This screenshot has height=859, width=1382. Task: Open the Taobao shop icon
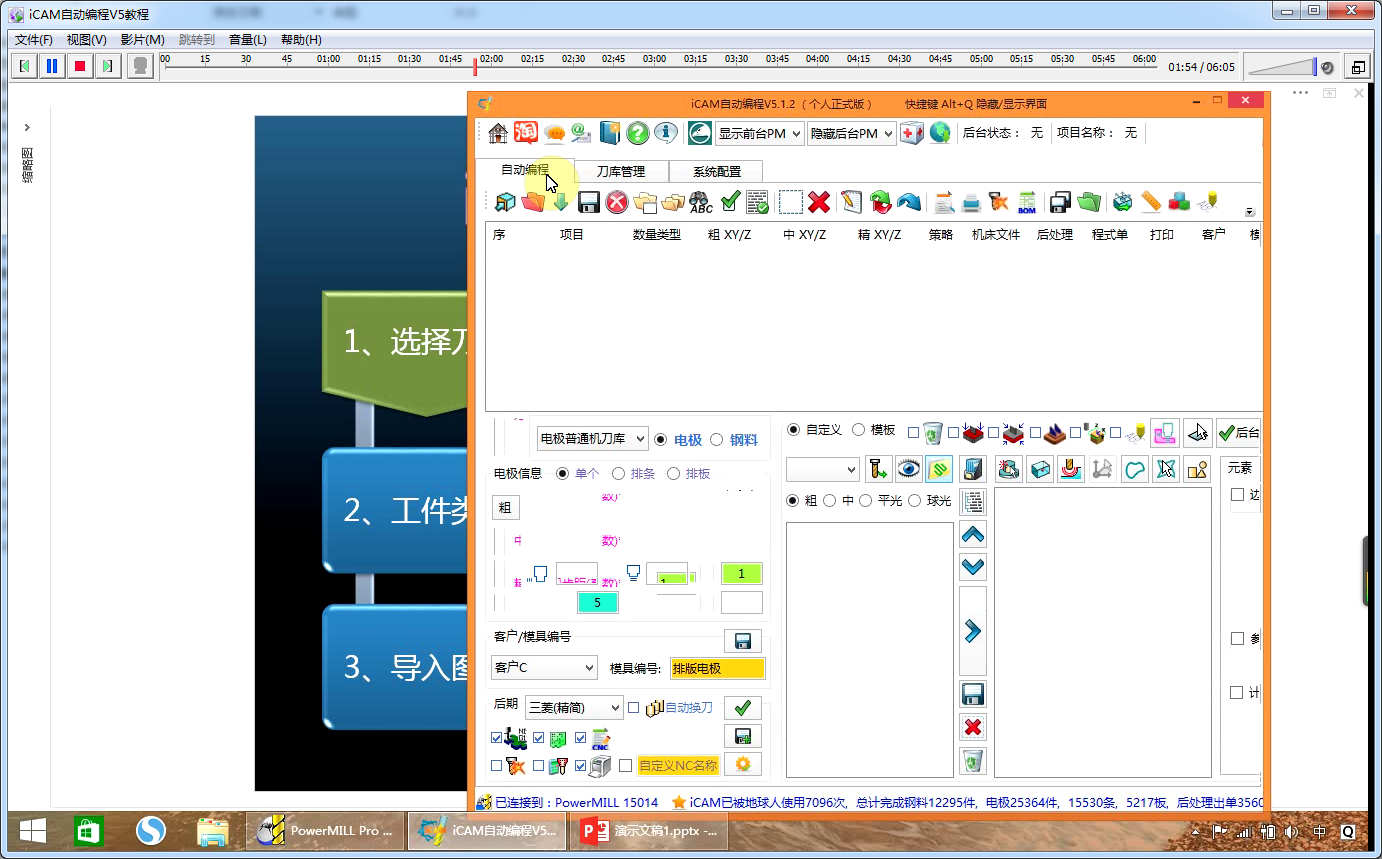(x=526, y=133)
